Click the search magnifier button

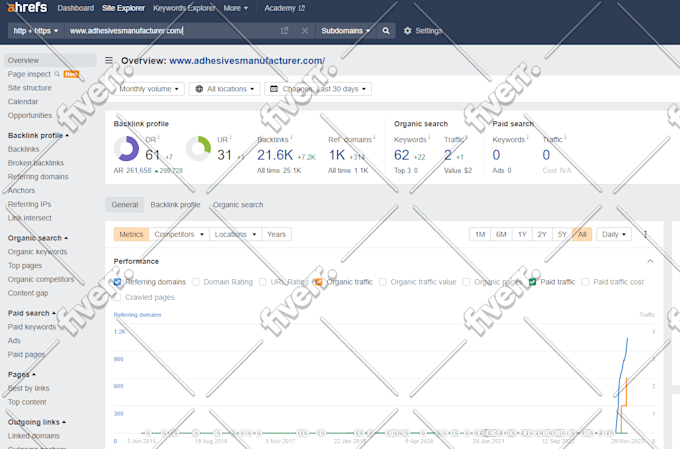pyautogui.click(x=386, y=31)
